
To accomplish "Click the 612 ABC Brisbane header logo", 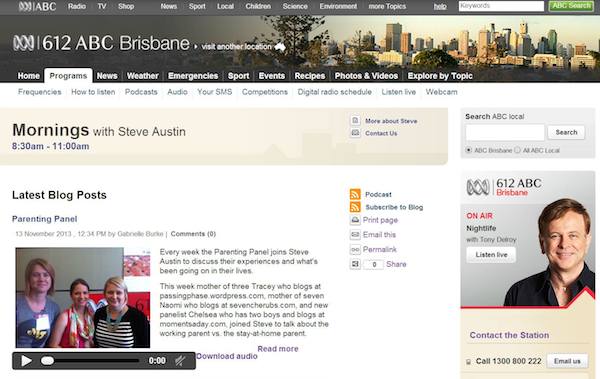I will (101, 43).
